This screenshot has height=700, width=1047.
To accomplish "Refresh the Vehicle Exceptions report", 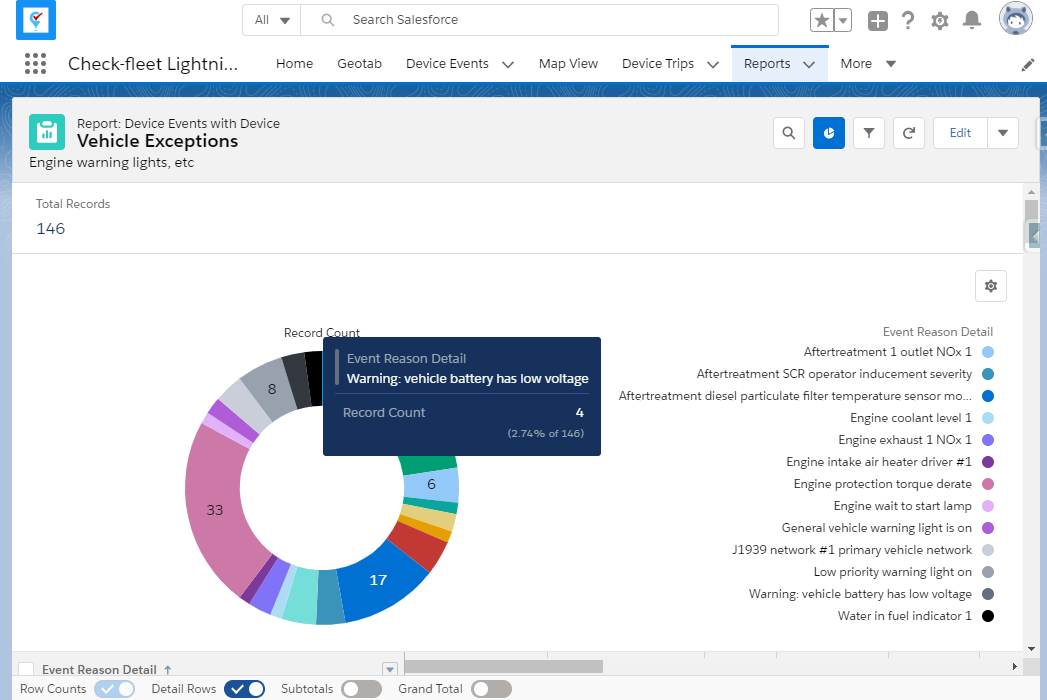I will pos(908,132).
